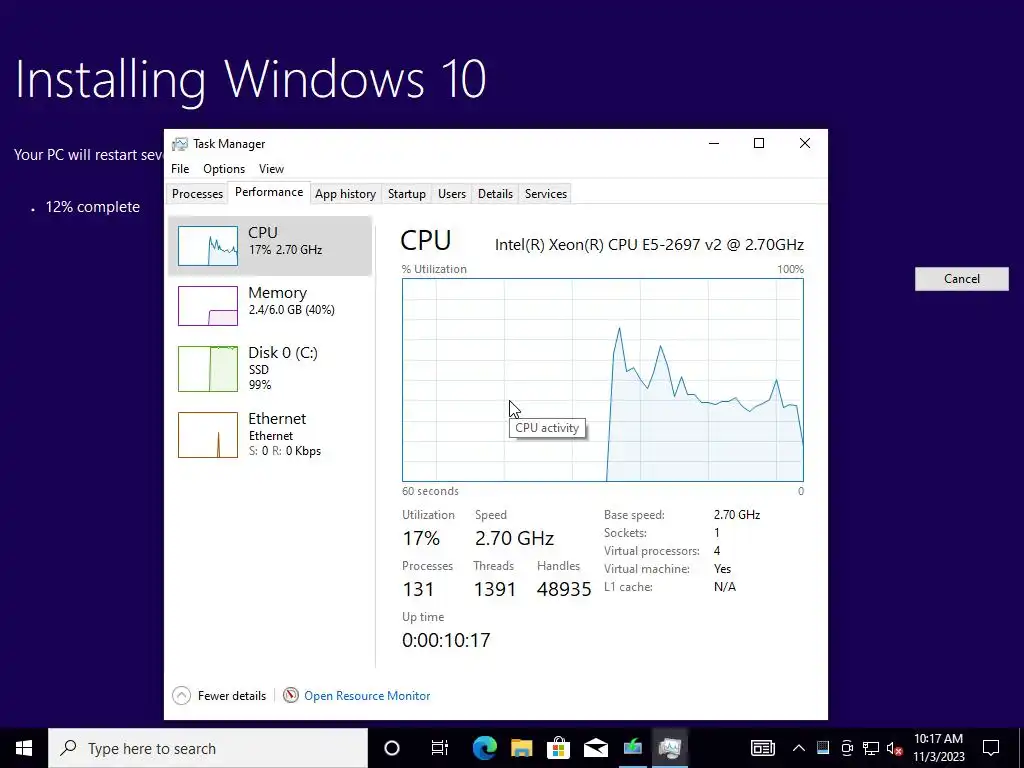Click the 48935 handles count
Image resolution: width=1024 pixels, height=768 pixels.
click(564, 589)
